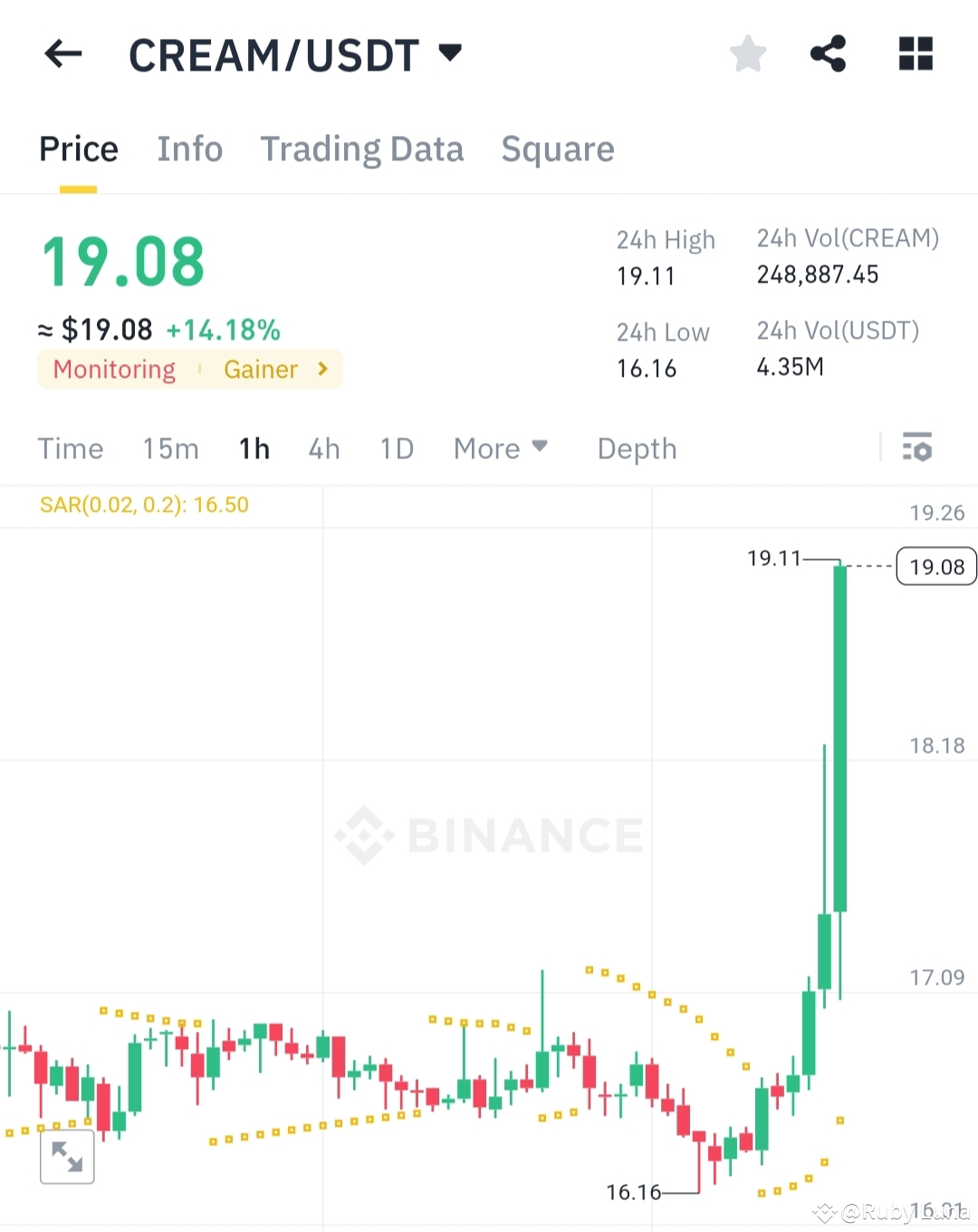Open the More timeframes dropdown
This screenshot has width=978, height=1232.
[x=501, y=448]
